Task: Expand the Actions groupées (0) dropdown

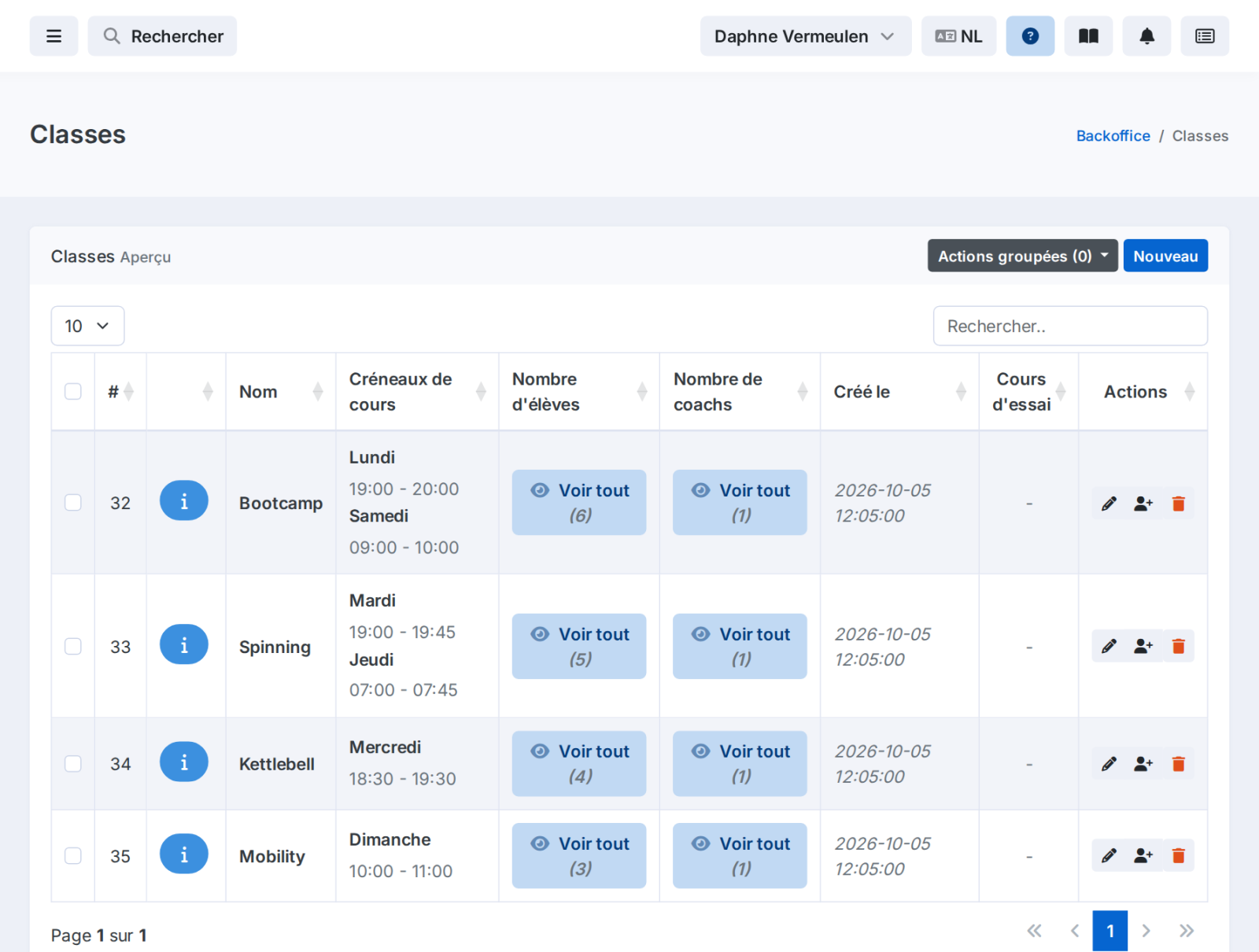Action: 1022,256
